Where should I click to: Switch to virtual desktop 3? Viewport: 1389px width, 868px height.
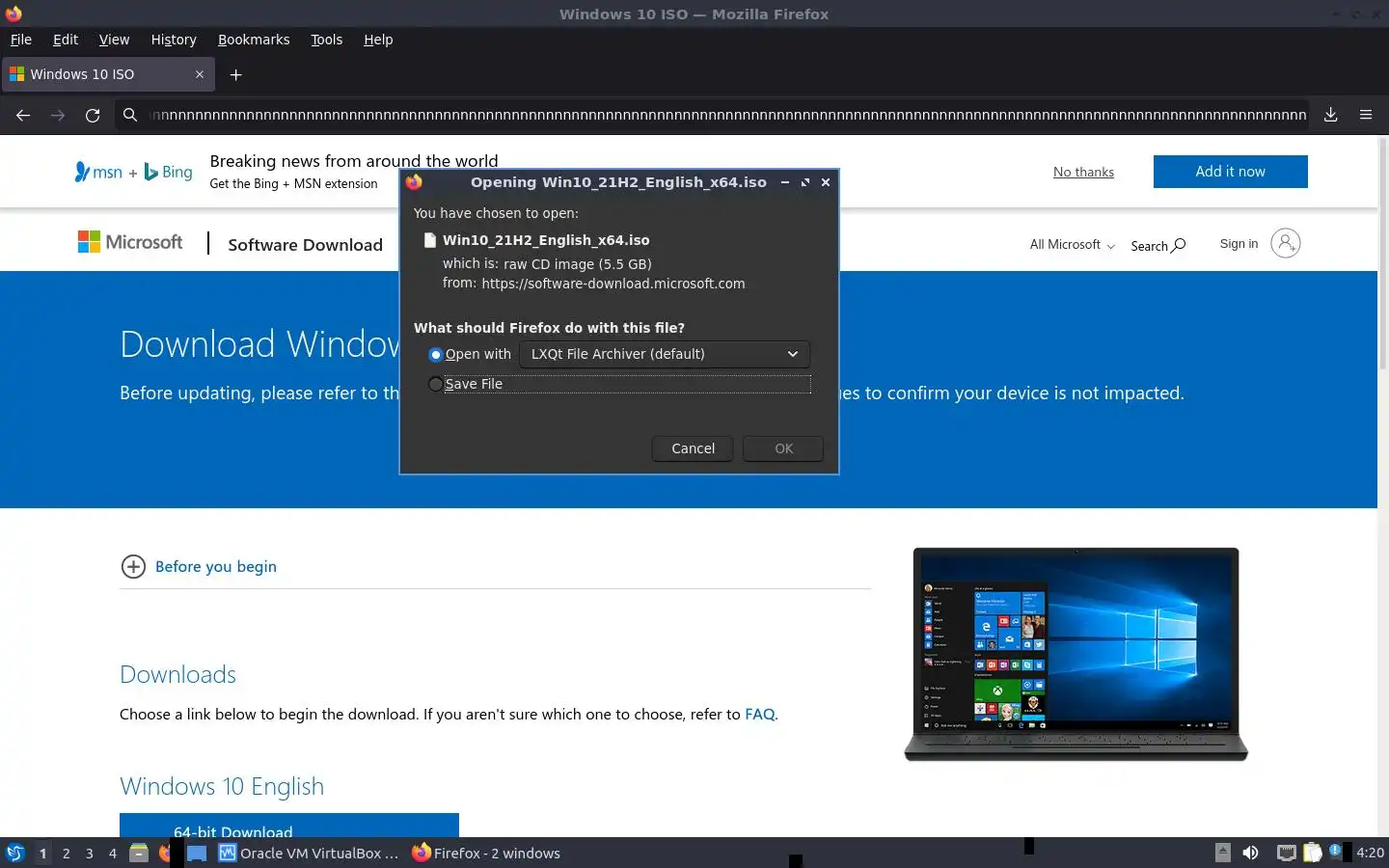click(x=89, y=853)
